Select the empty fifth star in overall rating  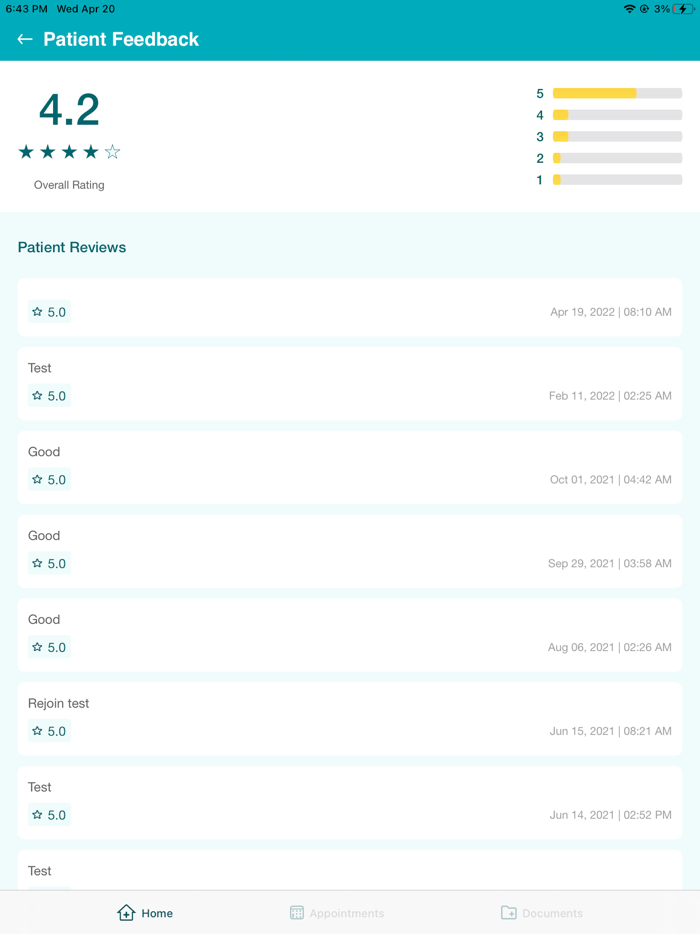click(112, 152)
